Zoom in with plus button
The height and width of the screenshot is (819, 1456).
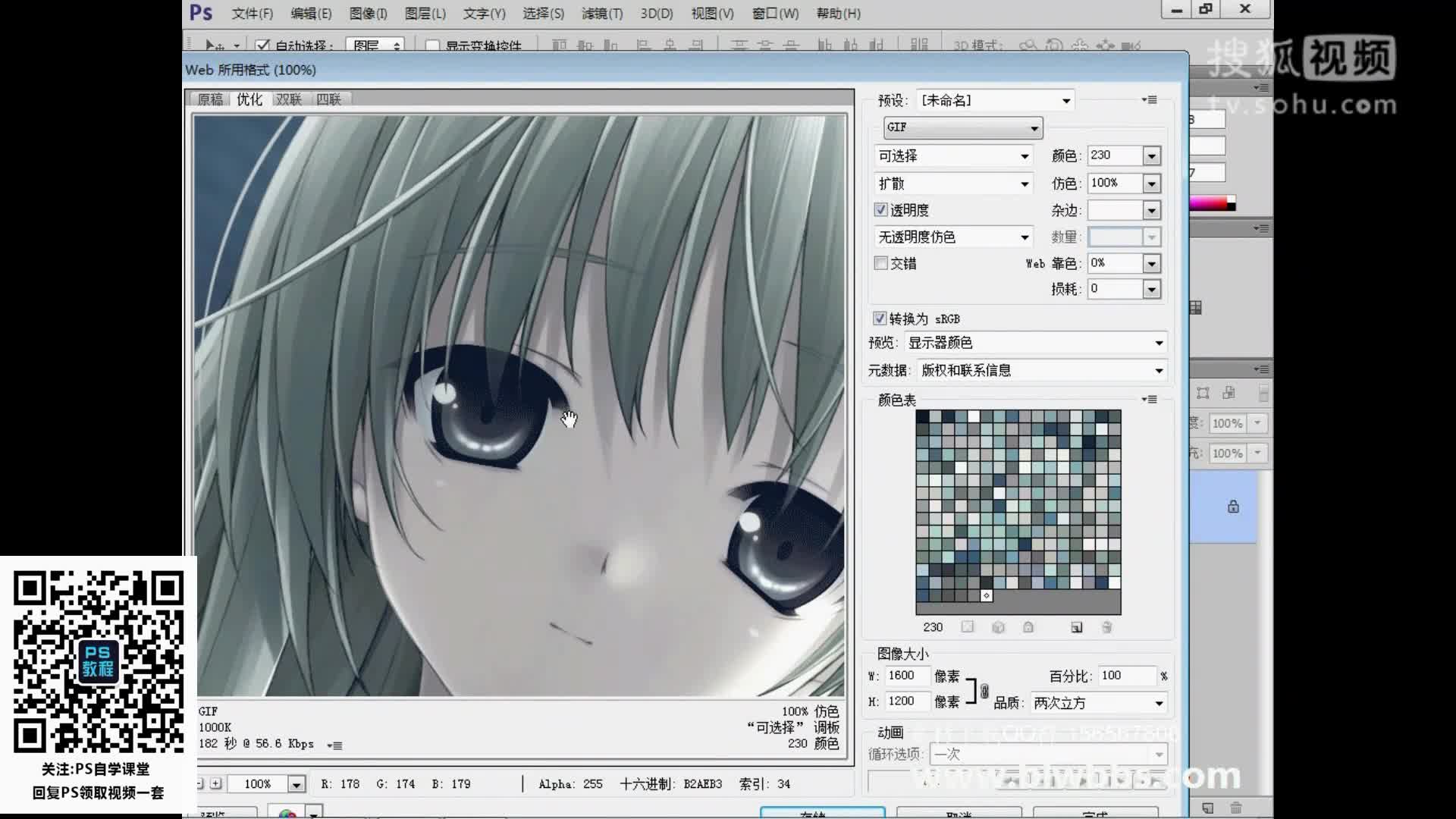tap(216, 783)
